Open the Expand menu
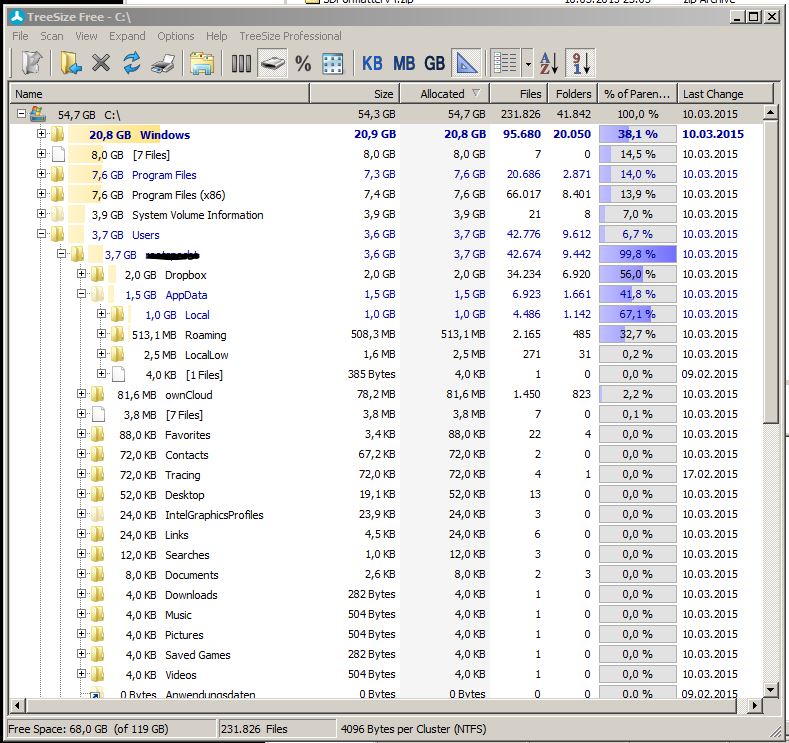Image resolution: width=789 pixels, height=743 pixels. 127,36
